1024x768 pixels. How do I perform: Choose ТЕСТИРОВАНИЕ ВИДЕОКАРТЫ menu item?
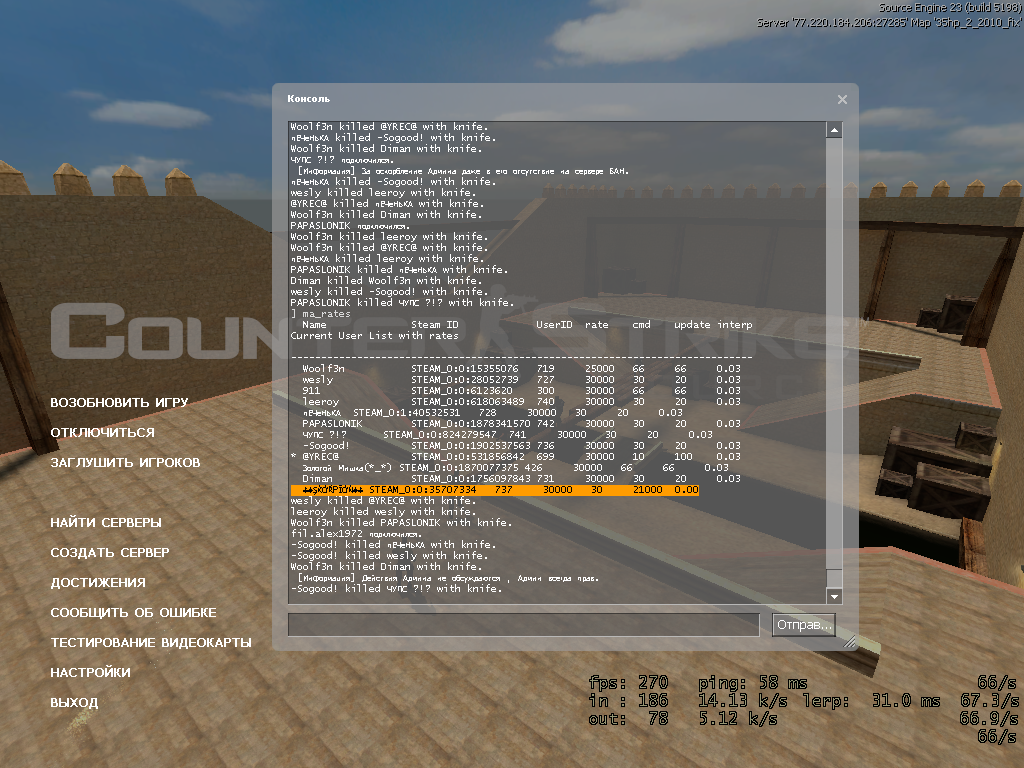151,643
